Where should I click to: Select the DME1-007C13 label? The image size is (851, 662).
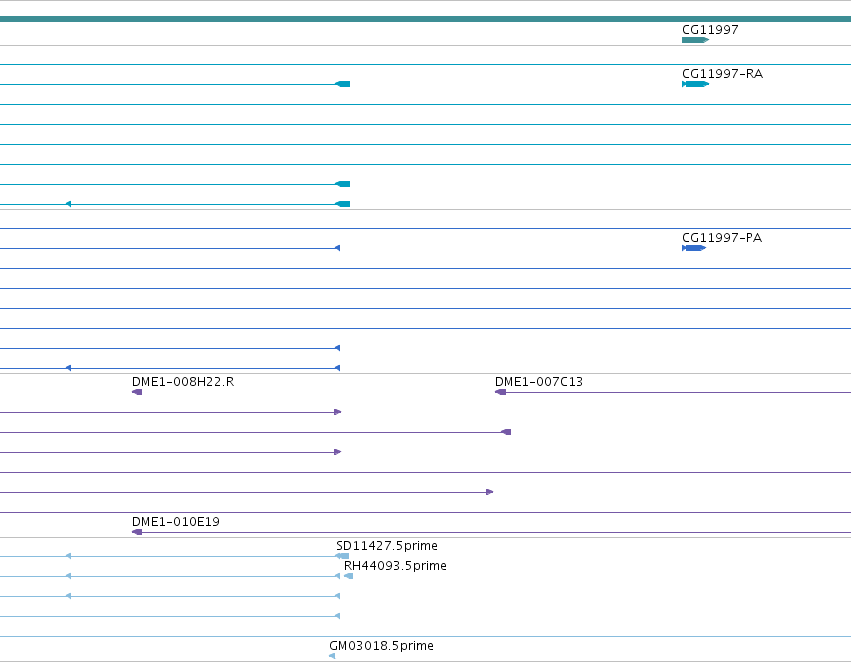click(x=539, y=382)
